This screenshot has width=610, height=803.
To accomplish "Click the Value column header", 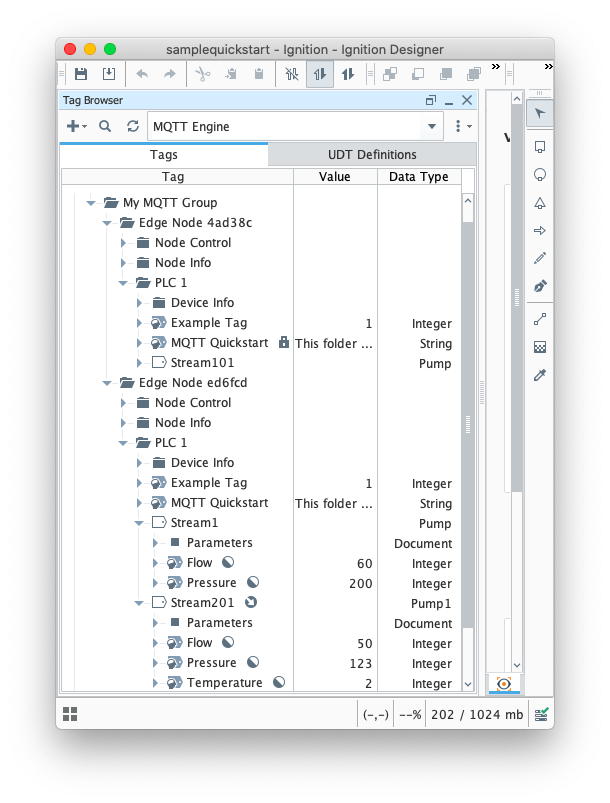I will [335, 177].
